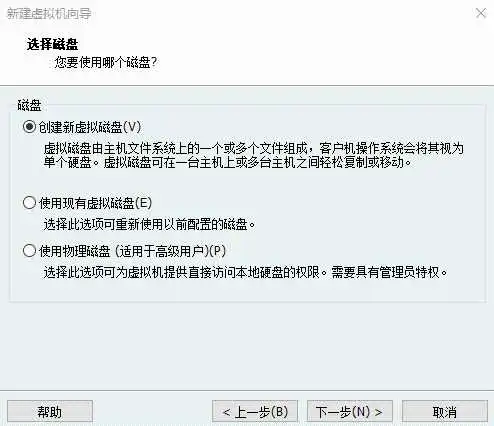Click description 选择此选项可重新使用以前配置的磁盘
This screenshot has height=426, width=494.
149,224
